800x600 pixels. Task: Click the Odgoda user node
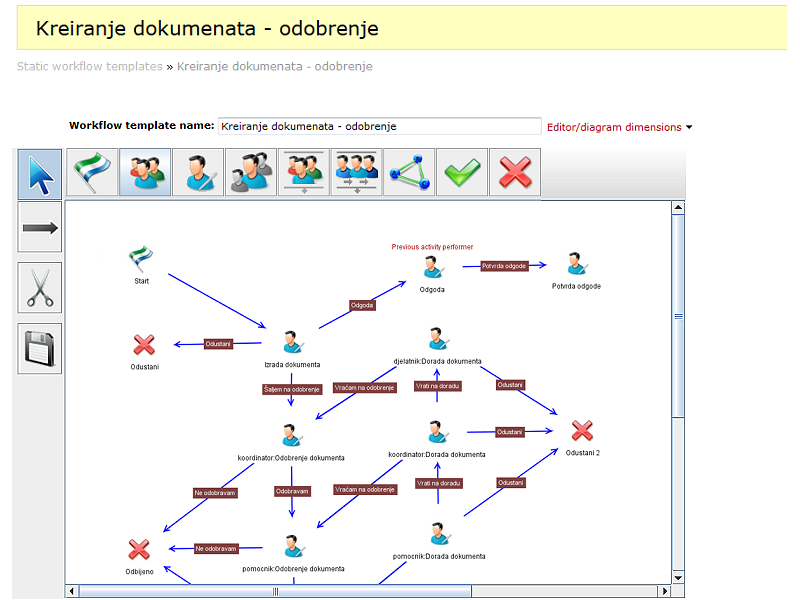[433, 267]
